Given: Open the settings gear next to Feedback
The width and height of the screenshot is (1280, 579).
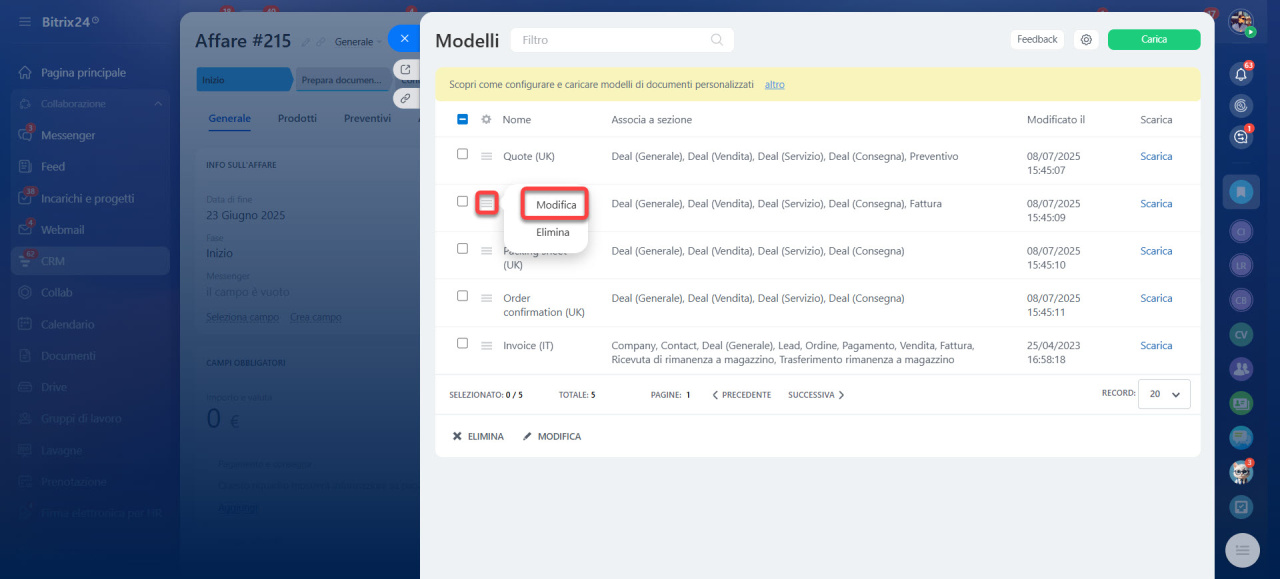Looking at the screenshot, I should [1086, 40].
